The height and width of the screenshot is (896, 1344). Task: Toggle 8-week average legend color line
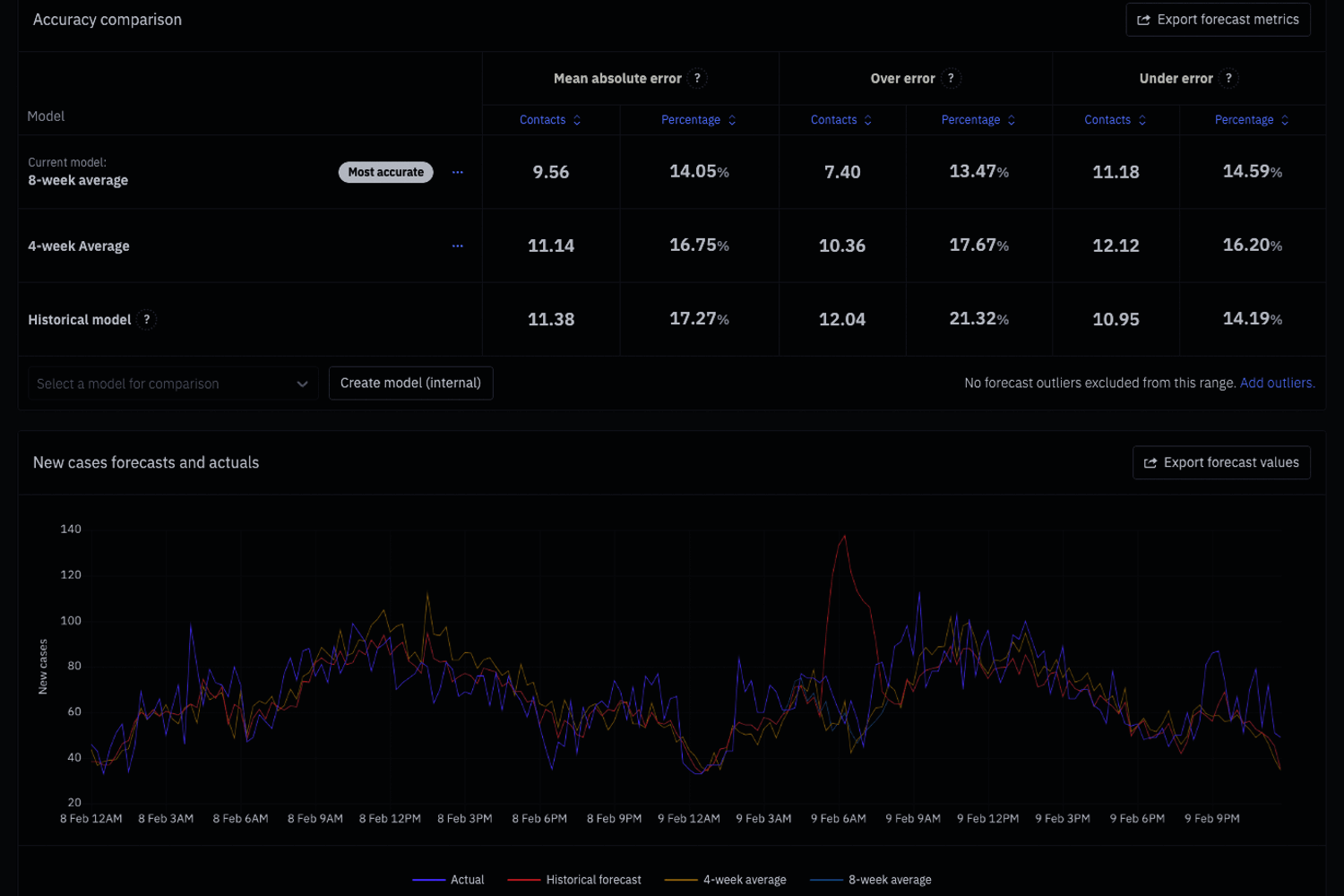pos(826,880)
